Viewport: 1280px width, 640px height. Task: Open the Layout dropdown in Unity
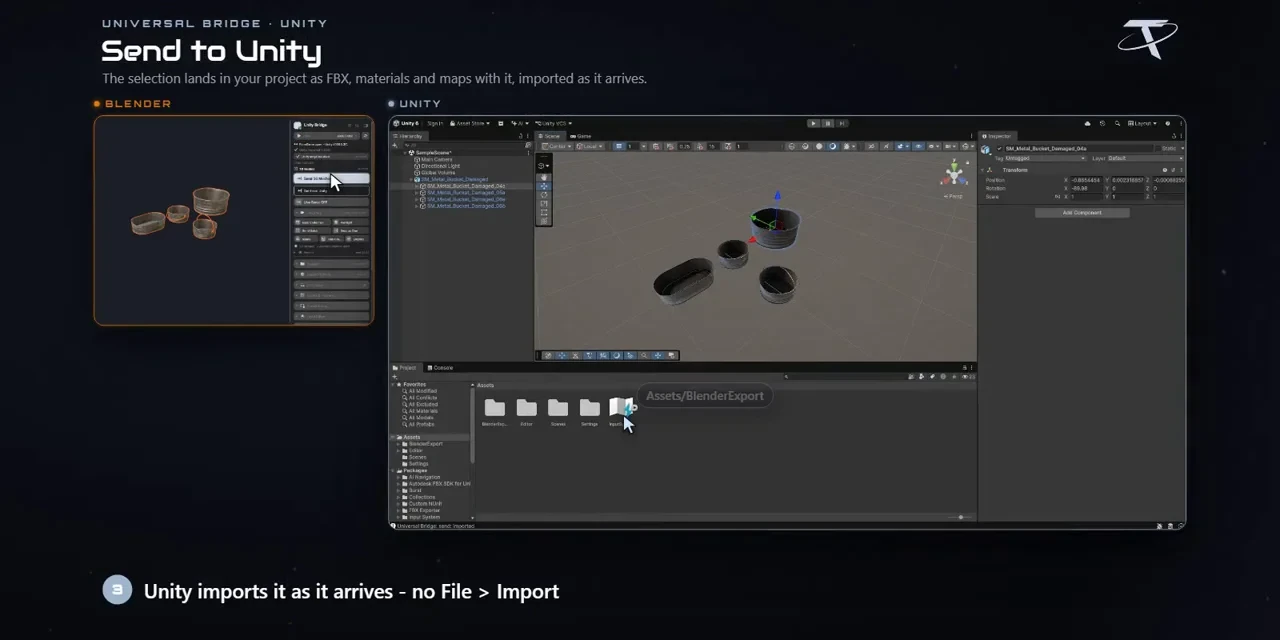(1142, 123)
